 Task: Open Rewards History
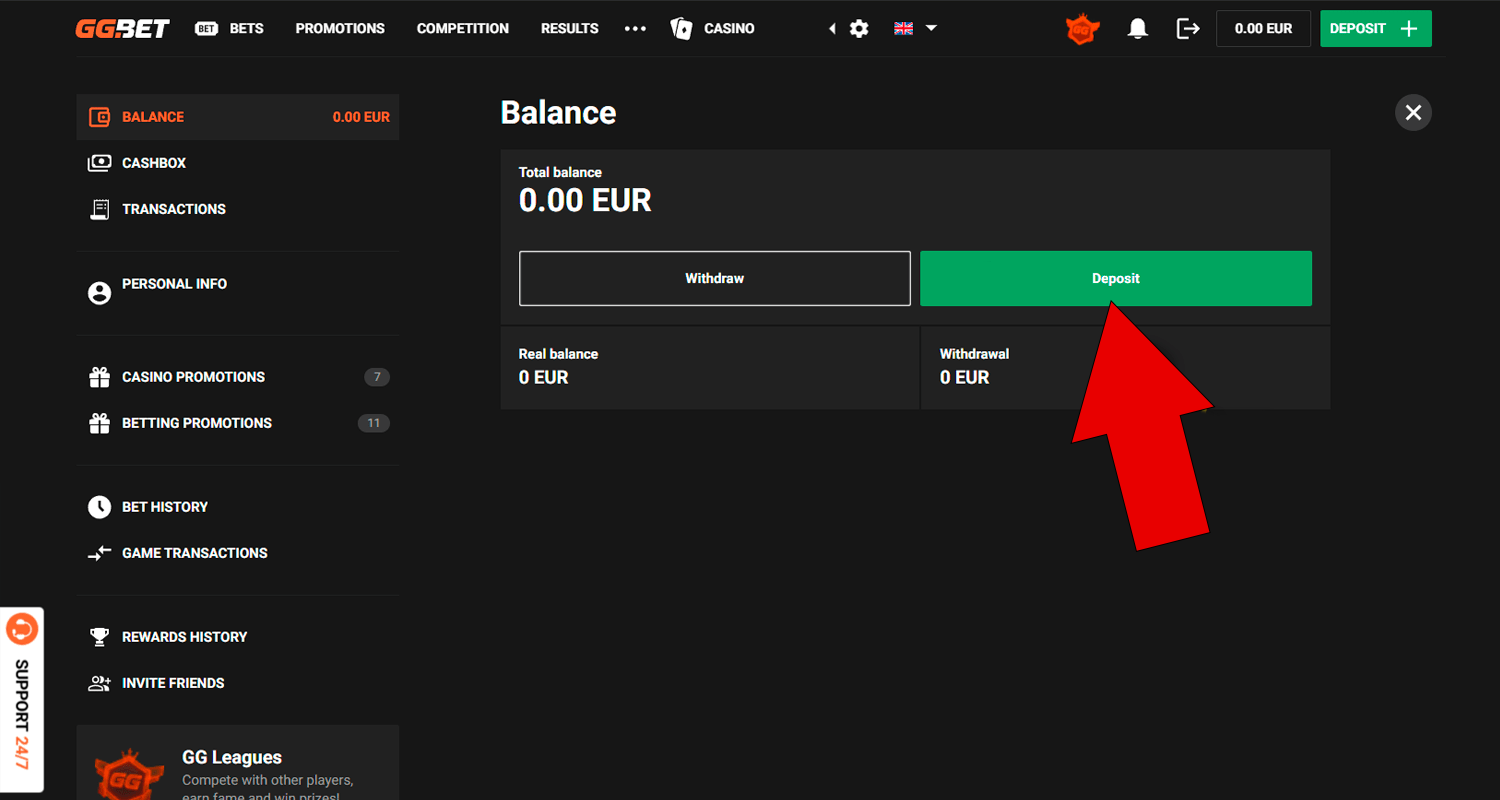coord(238,637)
